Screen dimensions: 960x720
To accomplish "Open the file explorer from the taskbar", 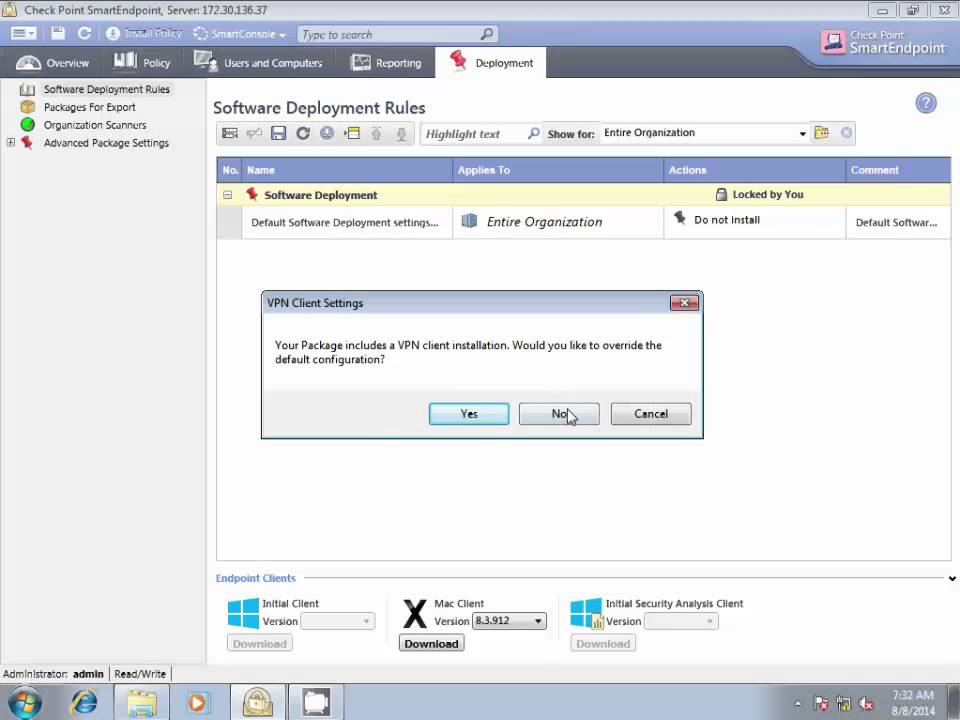I will (142, 702).
